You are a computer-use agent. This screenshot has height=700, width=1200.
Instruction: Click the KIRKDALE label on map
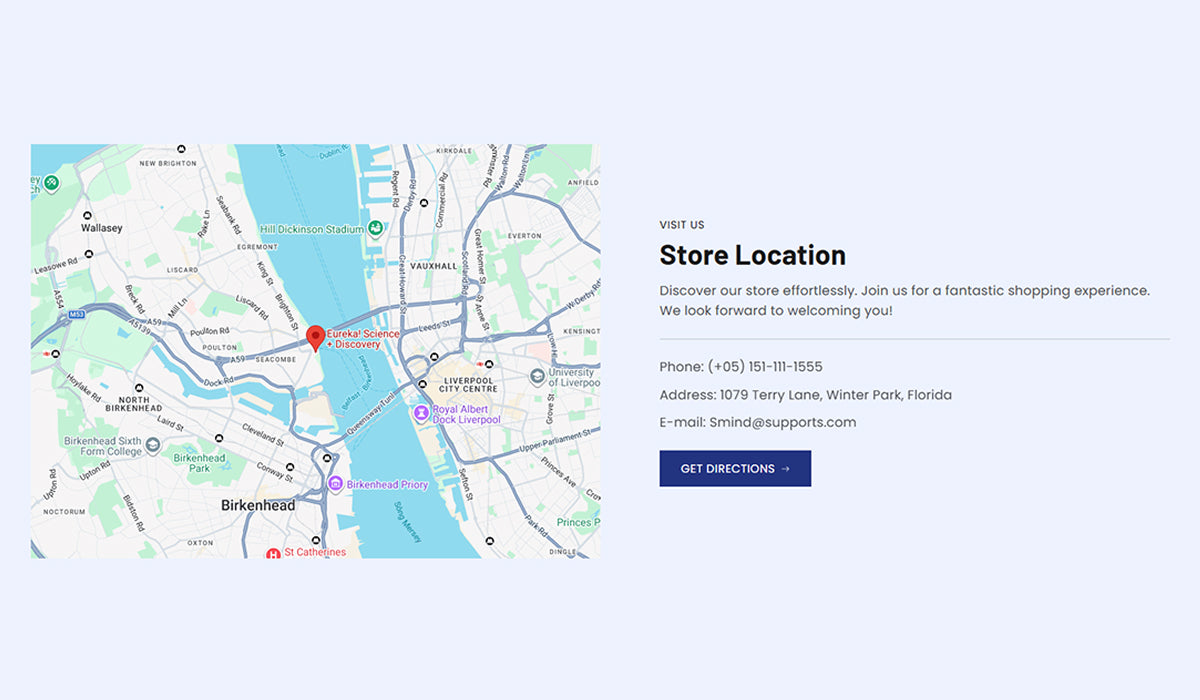click(455, 150)
